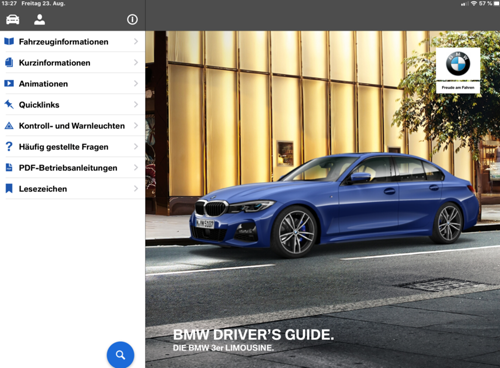Image resolution: width=500 pixels, height=368 pixels.
Task: Click the warning triangle icon for Warnleuchten
Action: pos(9,126)
